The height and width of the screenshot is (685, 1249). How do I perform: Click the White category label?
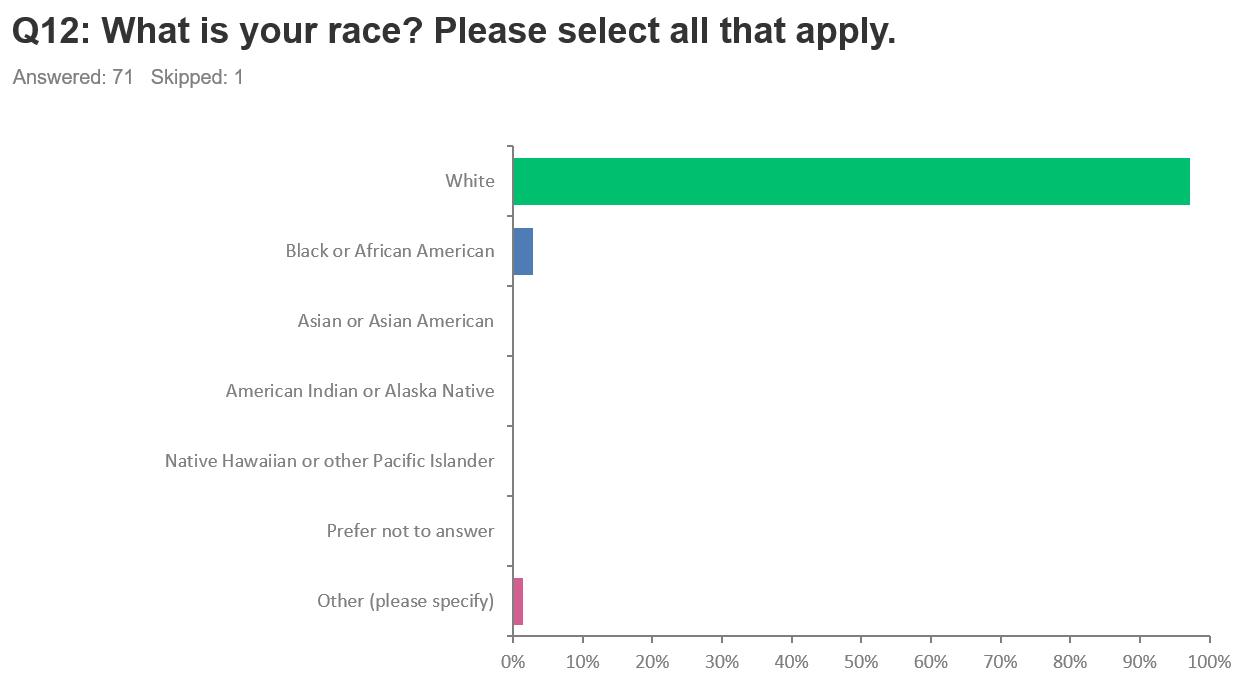(470, 181)
